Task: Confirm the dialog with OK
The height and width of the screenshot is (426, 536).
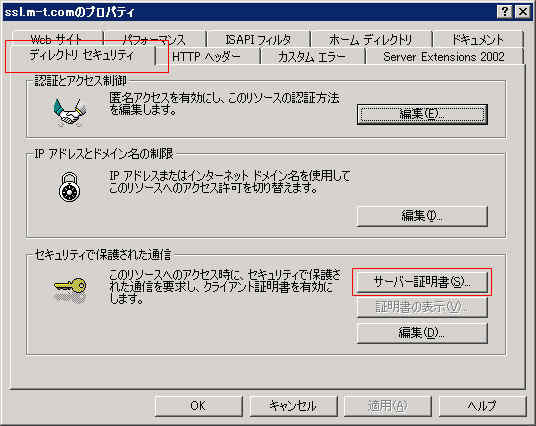Action: point(198,406)
